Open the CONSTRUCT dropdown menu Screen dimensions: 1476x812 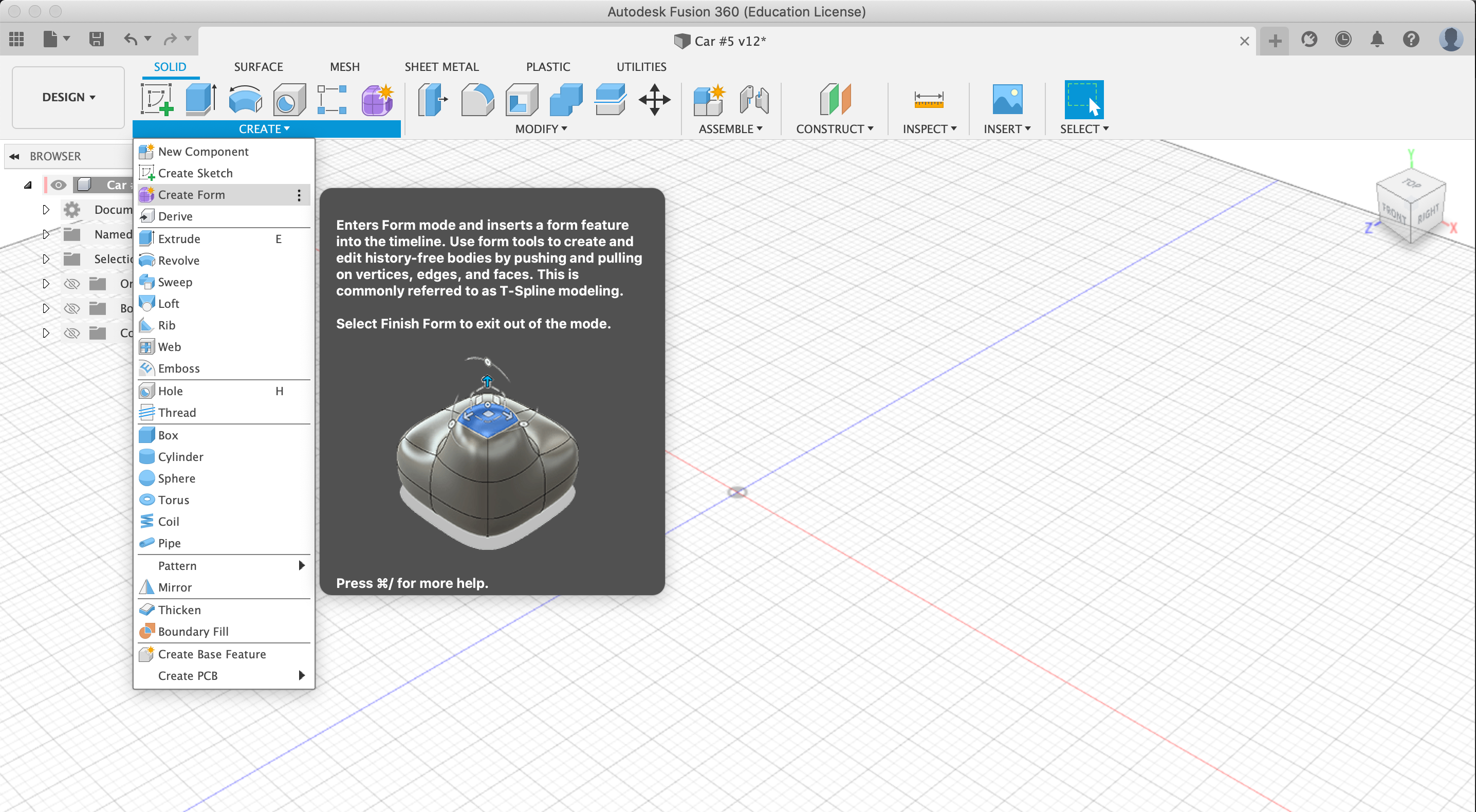click(x=834, y=129)
